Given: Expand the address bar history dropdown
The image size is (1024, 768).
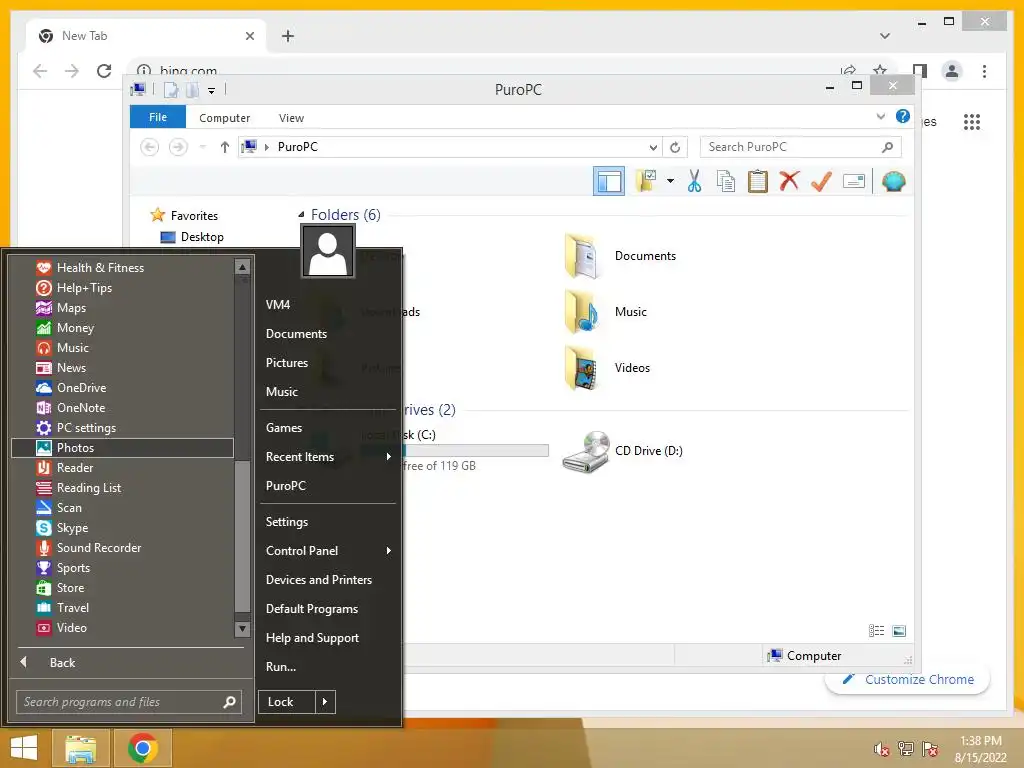Looking at the screenshot, I should (x=653, y=147).
